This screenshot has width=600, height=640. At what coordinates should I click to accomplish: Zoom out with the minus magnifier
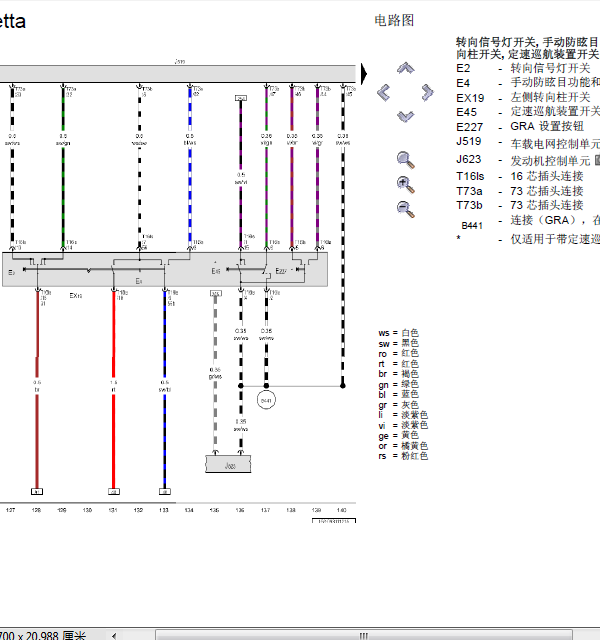point(406,209)
